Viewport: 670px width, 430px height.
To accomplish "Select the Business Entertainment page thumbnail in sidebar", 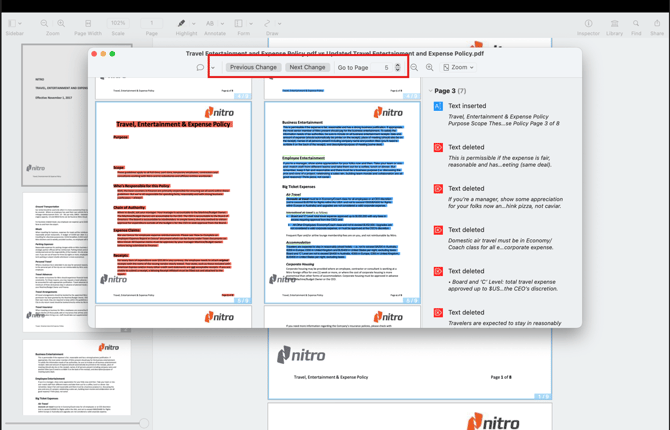I will click(77, 377).
